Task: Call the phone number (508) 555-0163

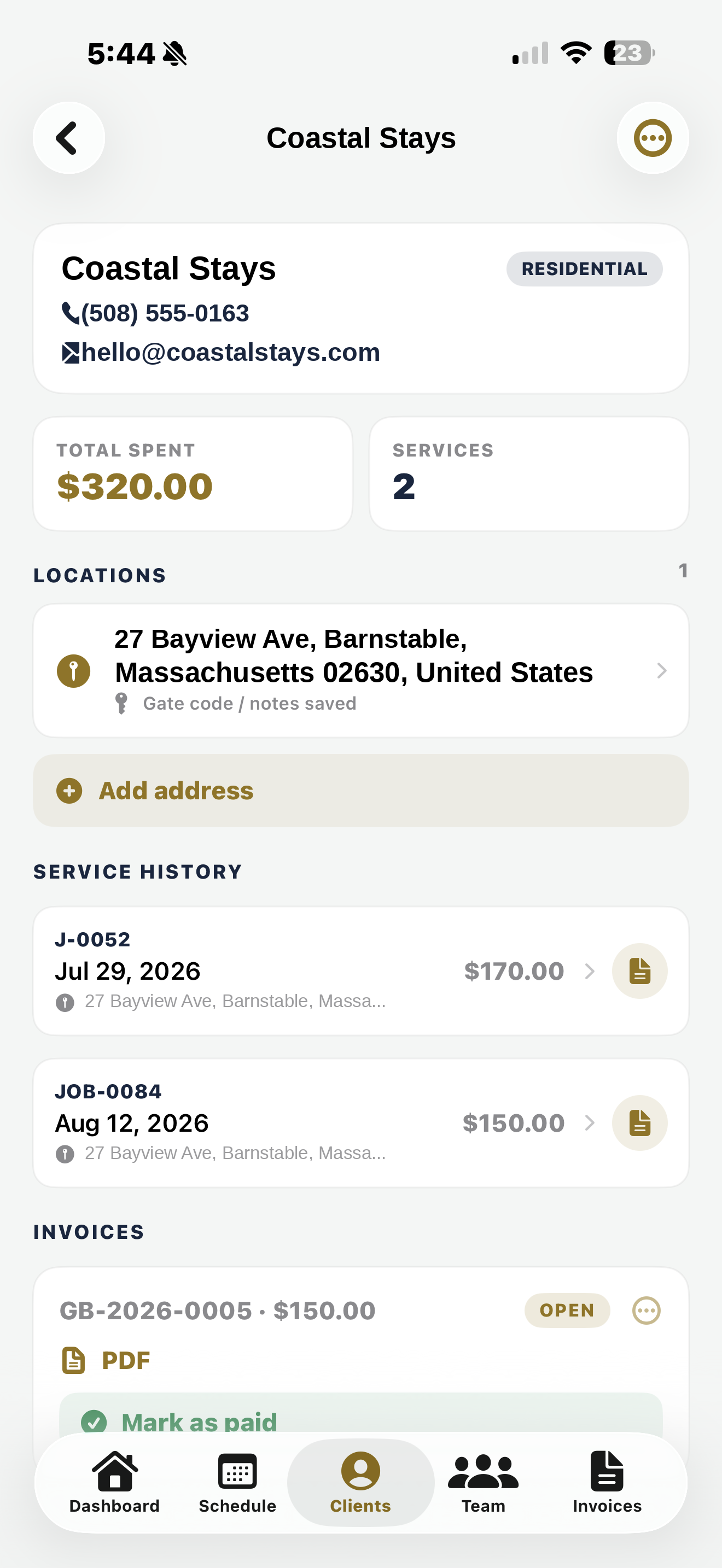Action: tap(156, 313)
